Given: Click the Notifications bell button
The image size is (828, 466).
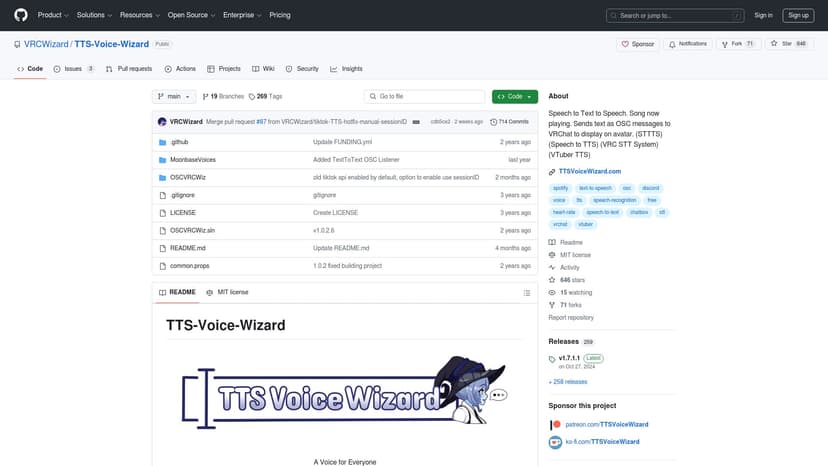Looking at the screenshot, I should click(688, 44).
